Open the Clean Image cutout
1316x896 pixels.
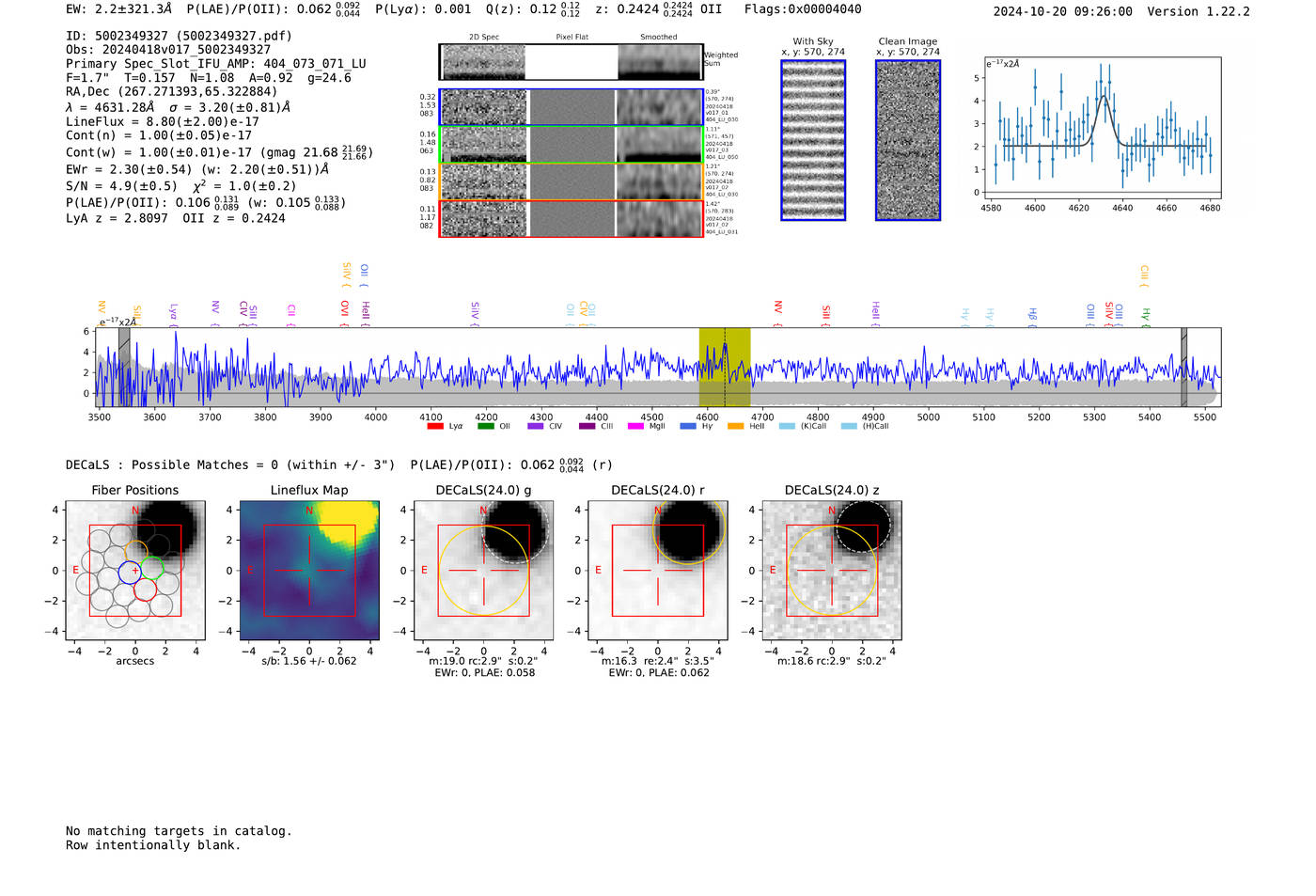point(908,140)
